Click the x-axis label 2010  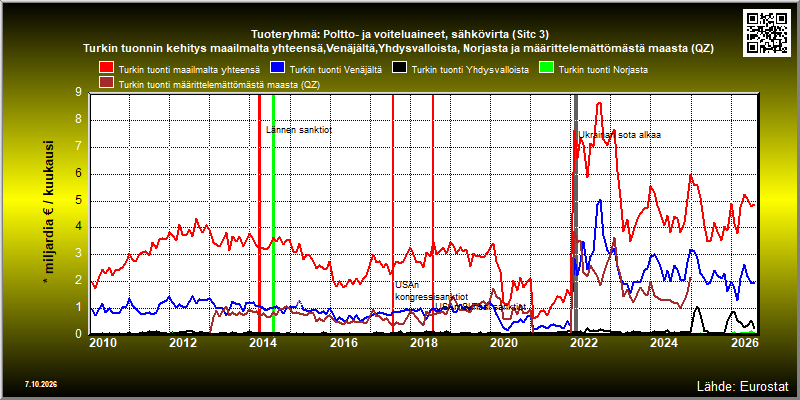tap(104, 342)
